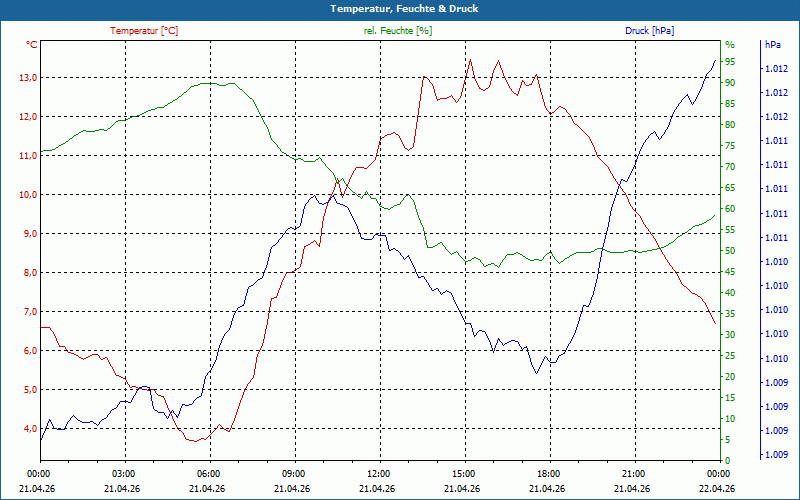The width and height of the screenshot is (800, 500).
Task: Click the 95 tick on the humidity axis
Action: 730,62
